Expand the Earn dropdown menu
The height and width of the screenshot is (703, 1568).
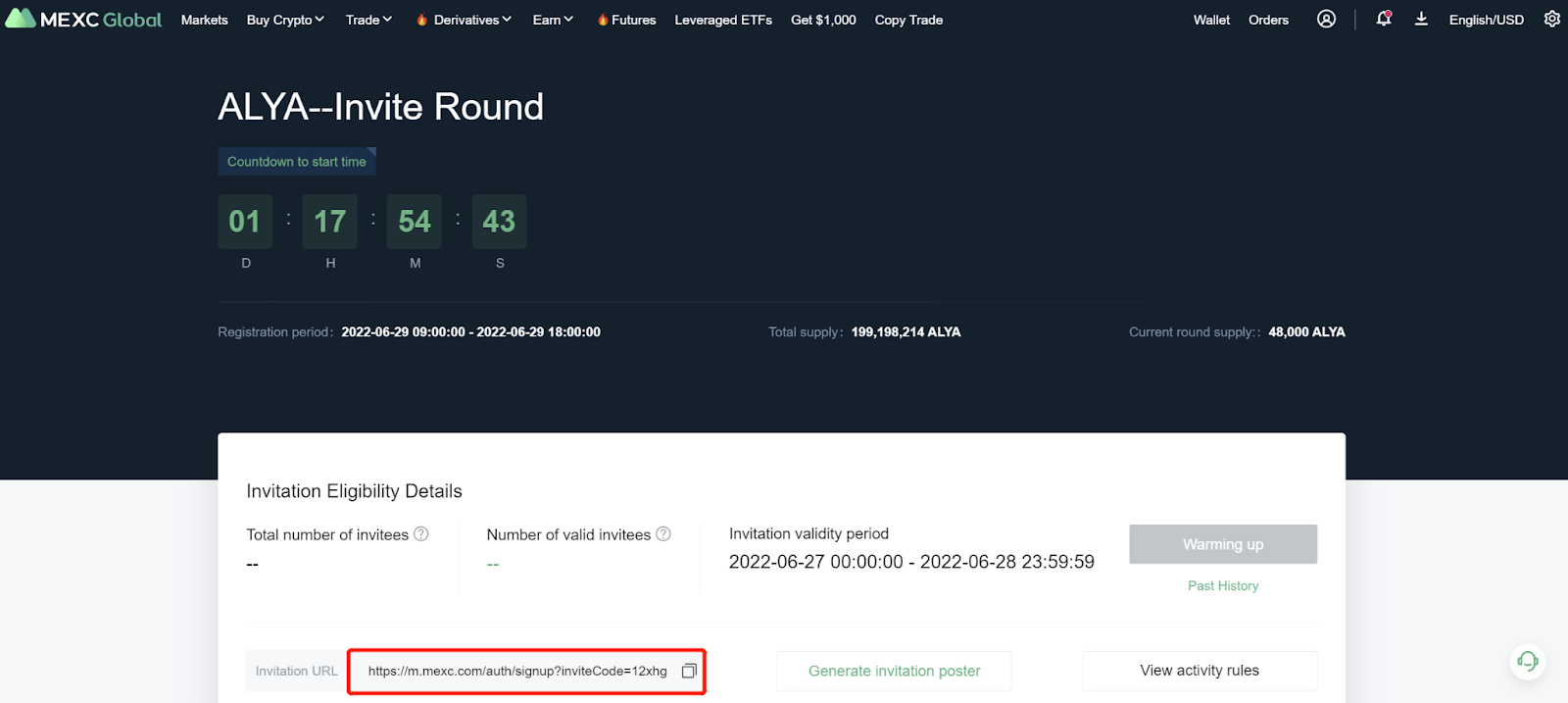(x=553, y=20)
